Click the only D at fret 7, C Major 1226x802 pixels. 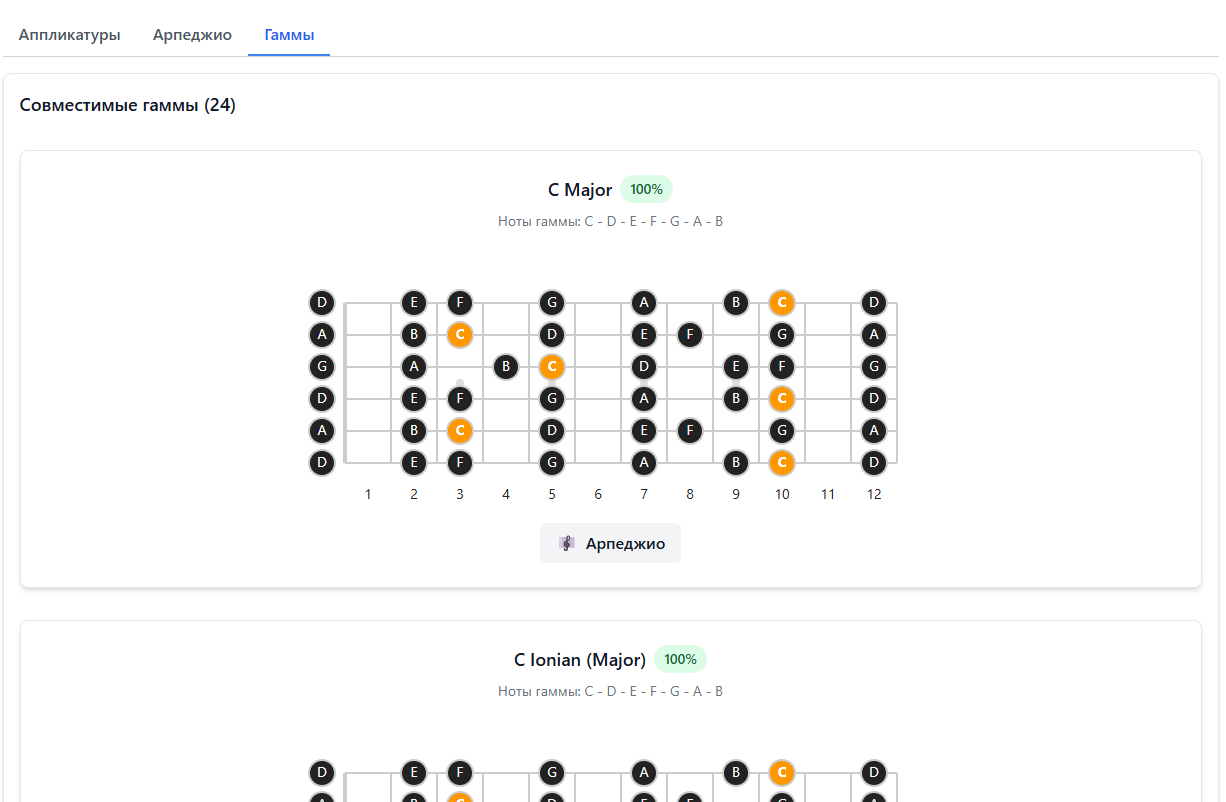tap(644, 366)
